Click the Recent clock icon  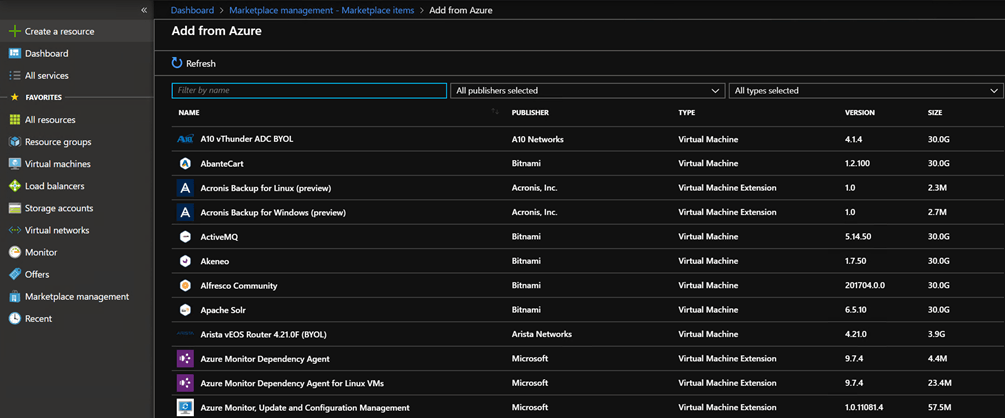click(15, 319)
